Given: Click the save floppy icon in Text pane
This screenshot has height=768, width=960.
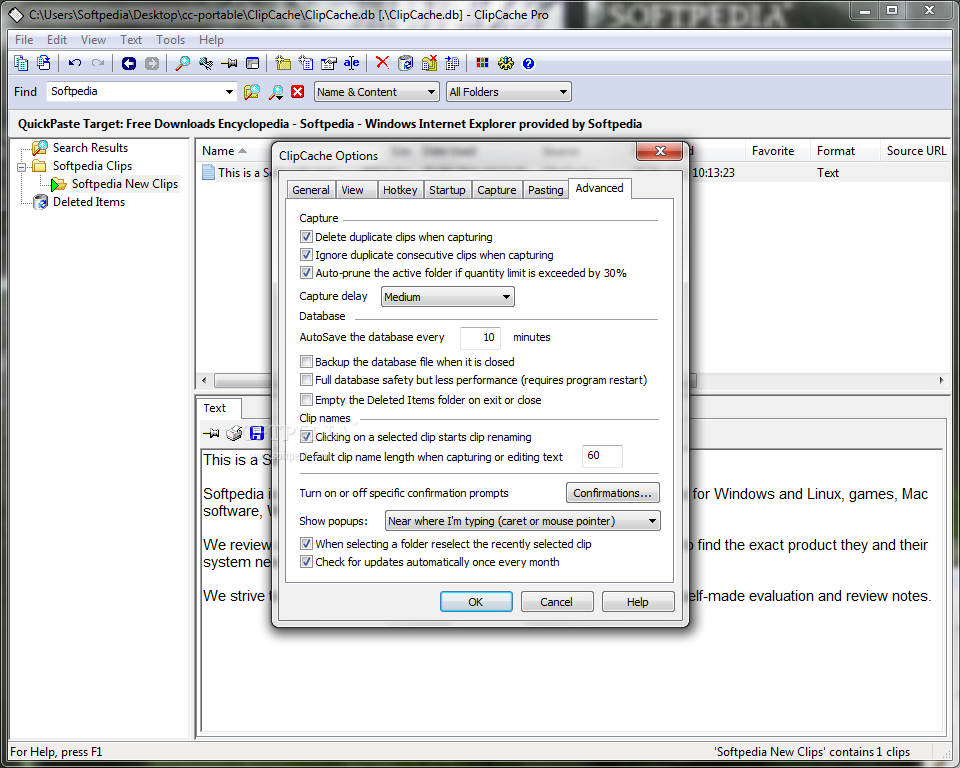Looking at the screenshot, I should click(x=257, y=433).
